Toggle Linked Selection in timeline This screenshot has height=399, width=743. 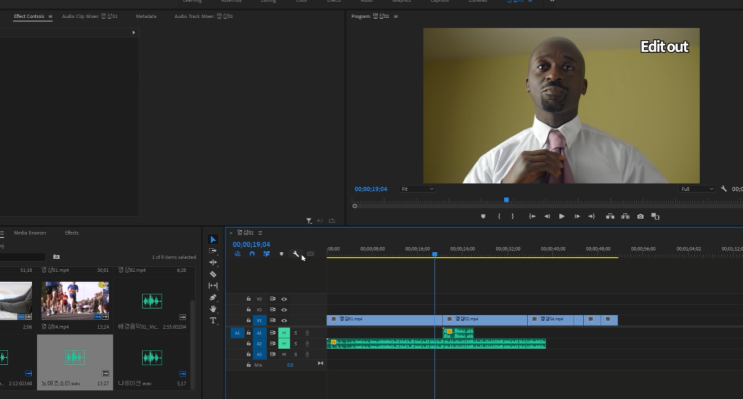[x=266, y=254]
